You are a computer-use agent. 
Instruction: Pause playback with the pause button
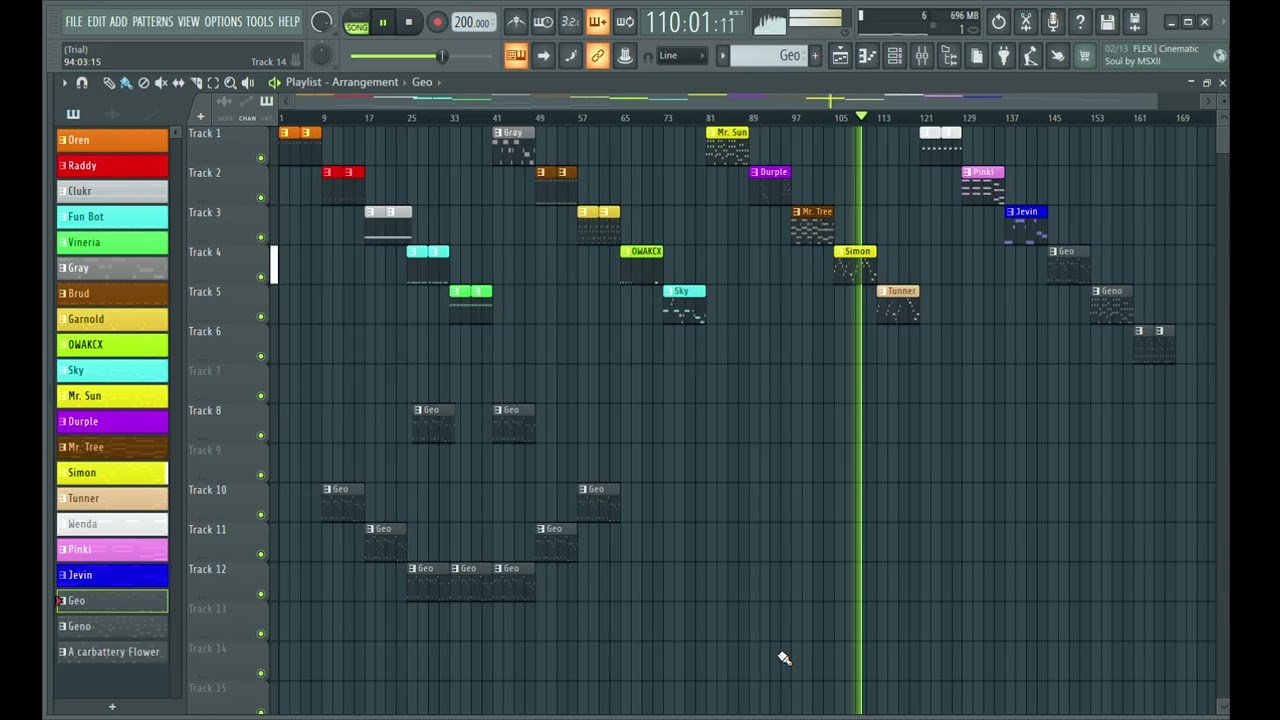click(383, 22)
